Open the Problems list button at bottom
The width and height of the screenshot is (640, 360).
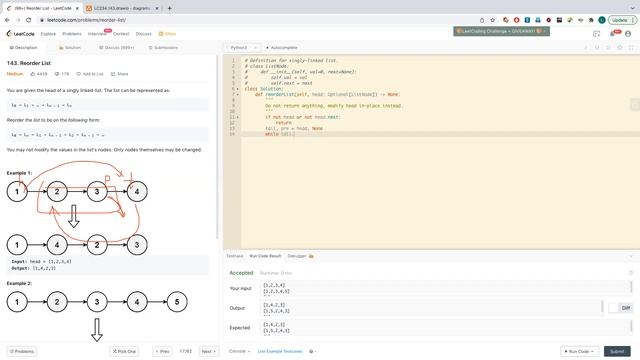click(22, 351)
